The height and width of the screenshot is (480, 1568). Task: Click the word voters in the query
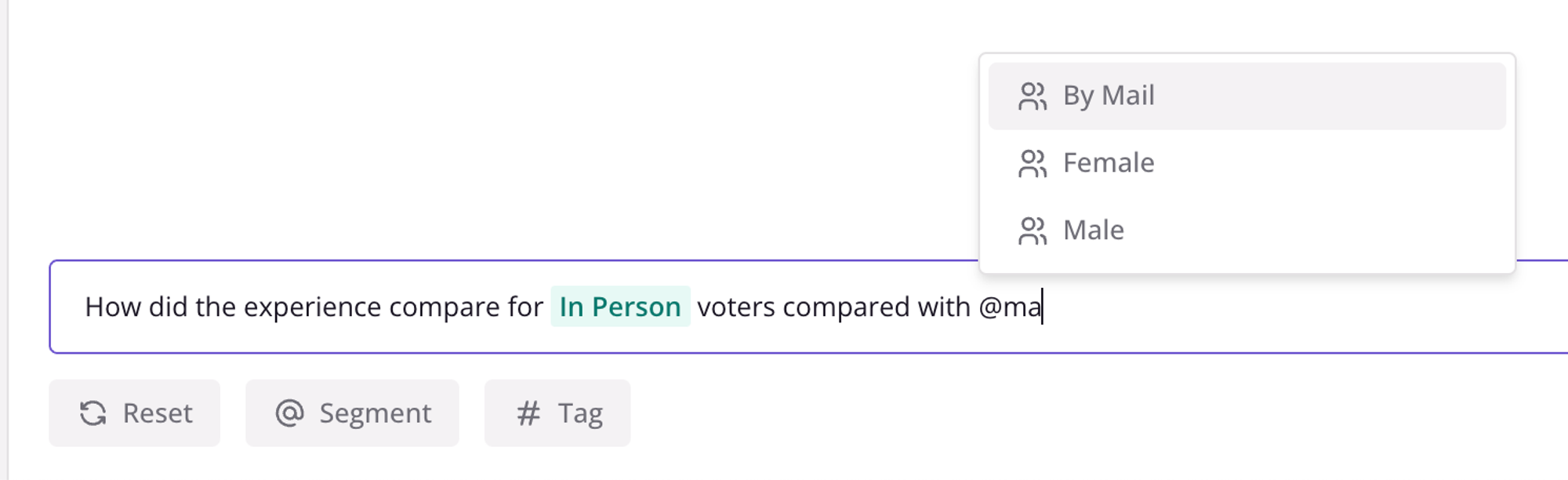point(736,307)
